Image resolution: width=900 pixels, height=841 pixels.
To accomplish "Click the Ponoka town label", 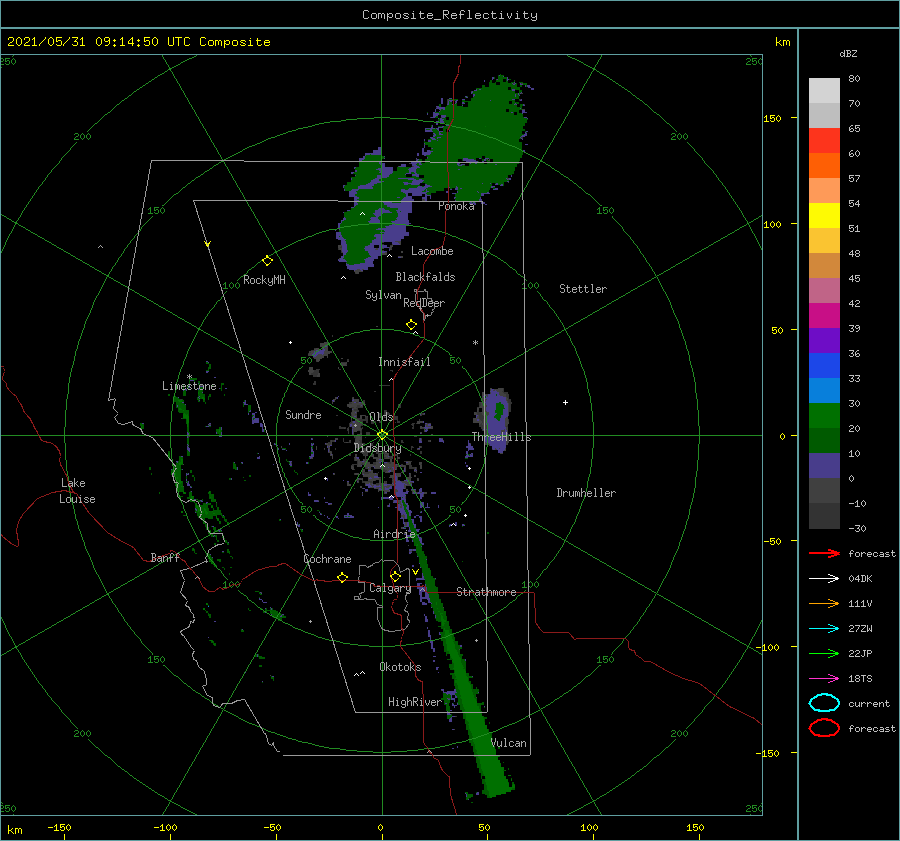I will pos(456,206).
